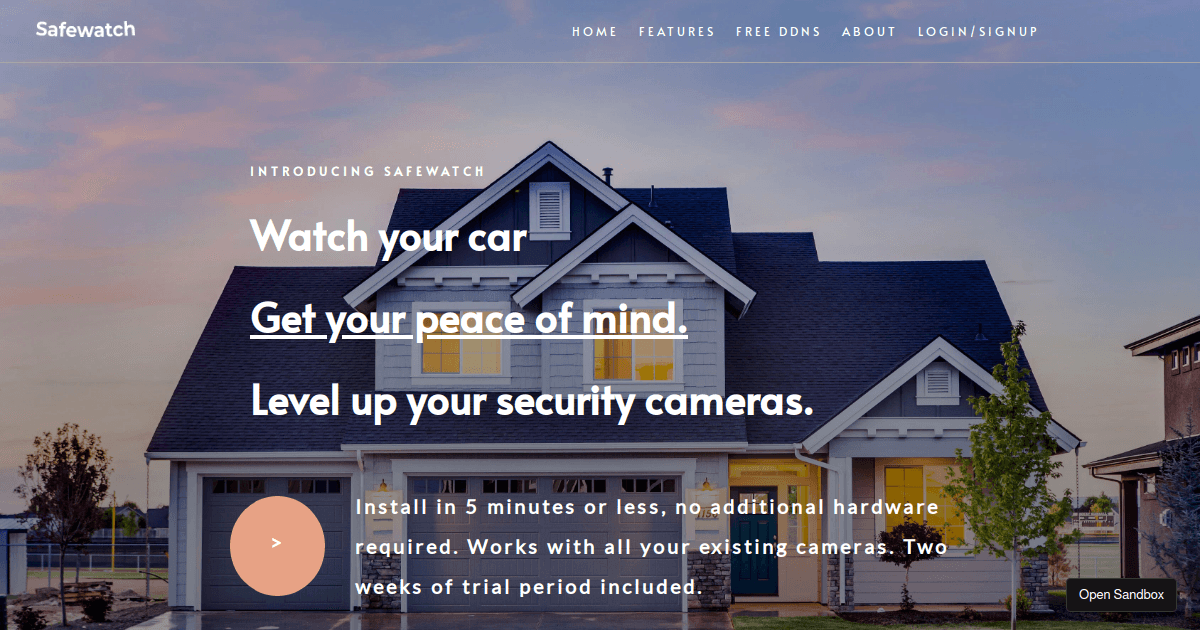Select FREE DDNS in navigation
Viewport: 1200px width, 630px height.
click(778, 32)
